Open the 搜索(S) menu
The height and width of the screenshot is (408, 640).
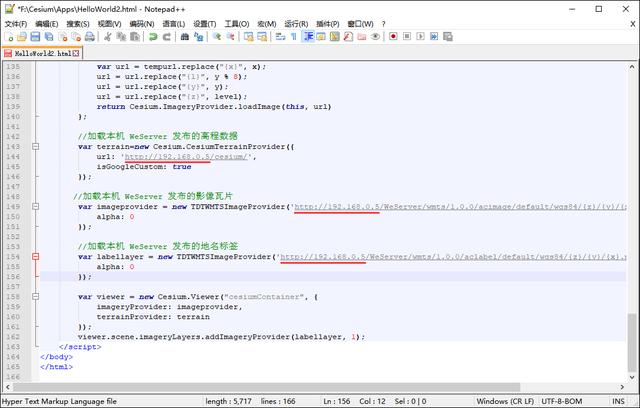coord(78,24)
